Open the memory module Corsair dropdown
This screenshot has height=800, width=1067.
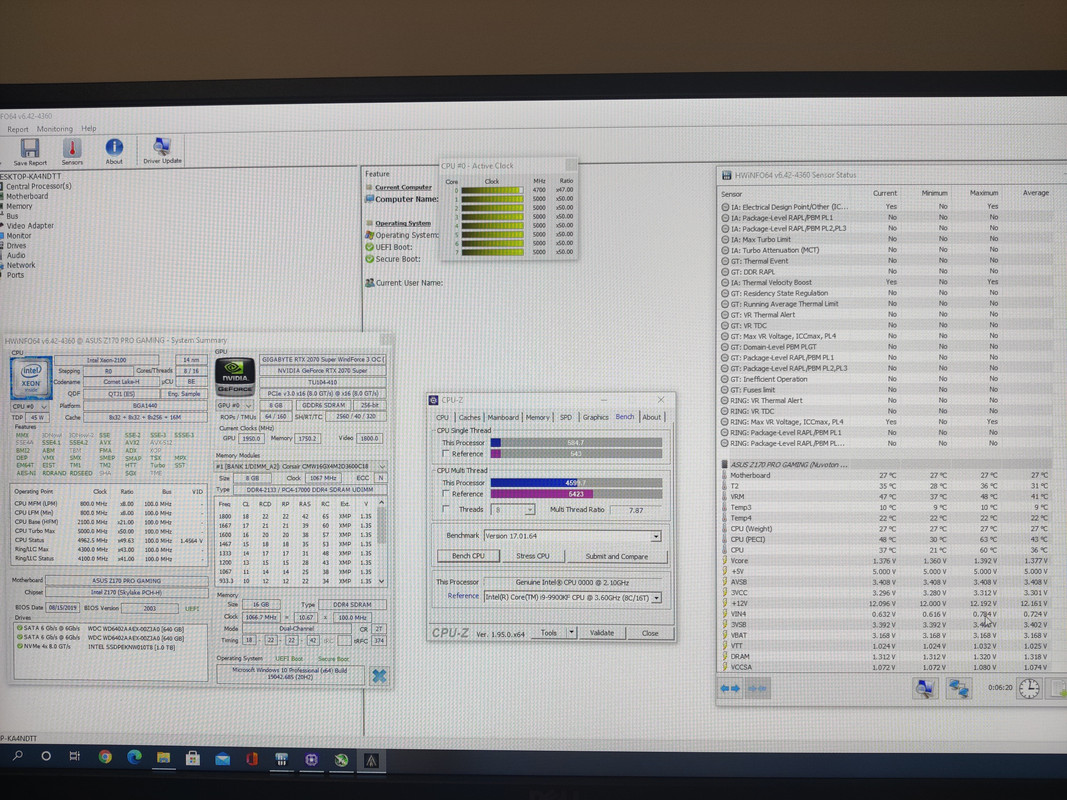pyautogui.click(x=301, y=466)
